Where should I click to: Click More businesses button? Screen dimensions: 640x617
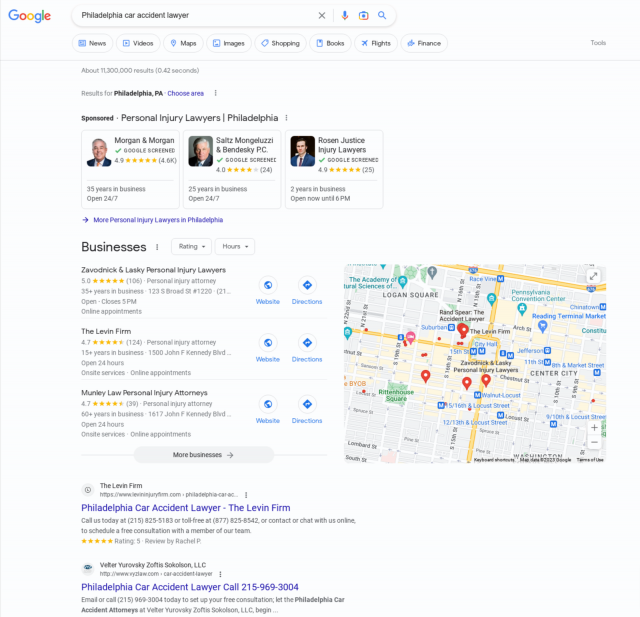click(x=203, y=455)
